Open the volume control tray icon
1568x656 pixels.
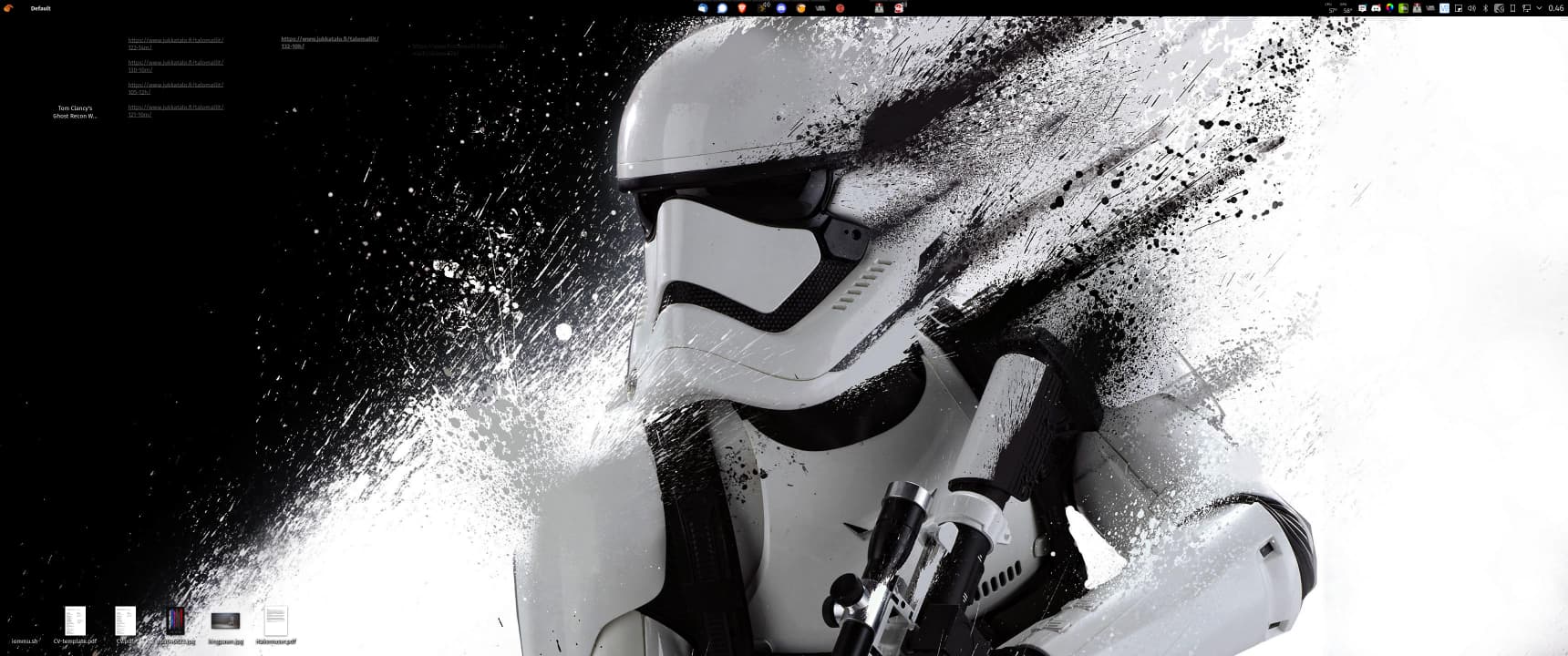coord(1471,8)
